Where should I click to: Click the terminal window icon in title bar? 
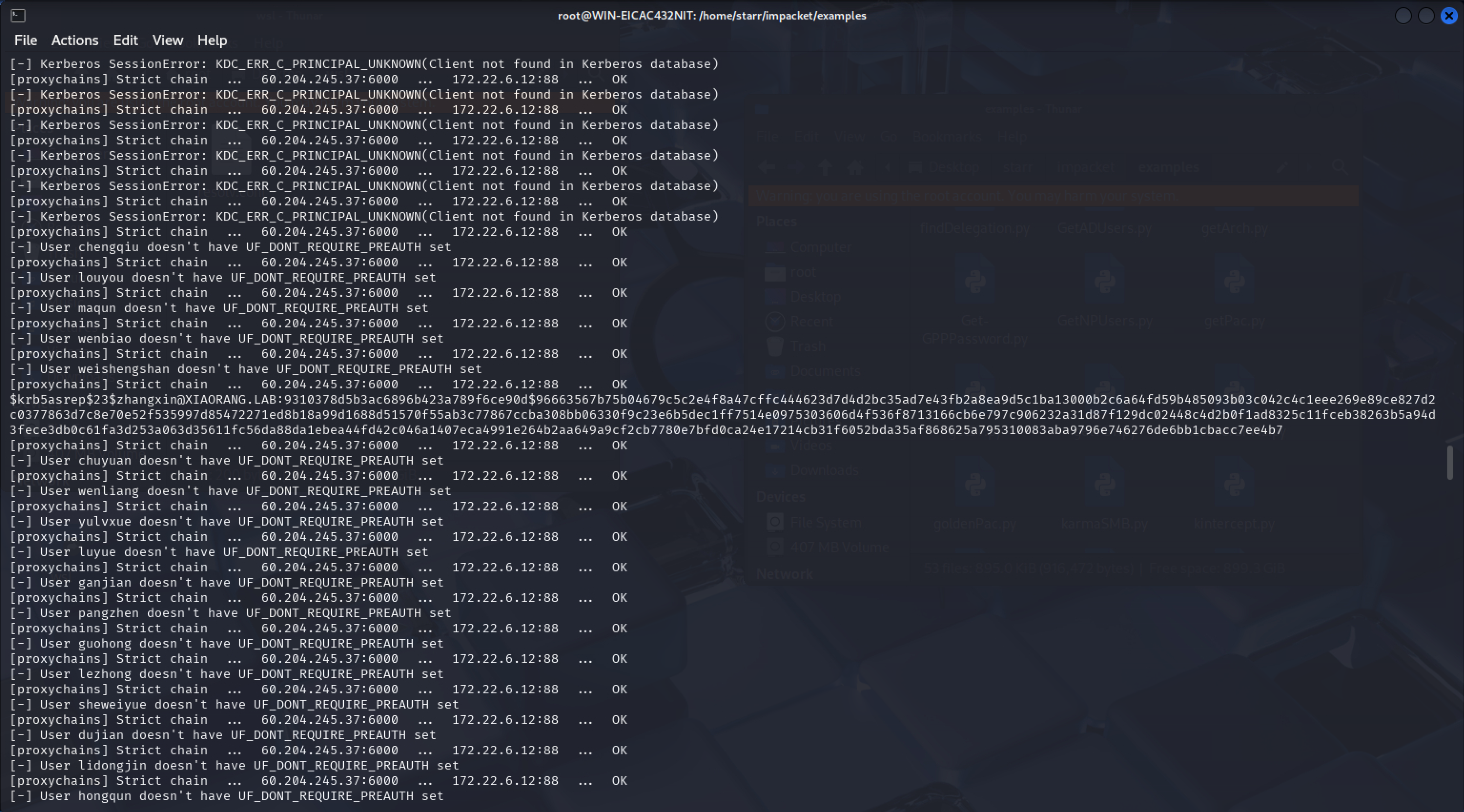tap(18, 16)
